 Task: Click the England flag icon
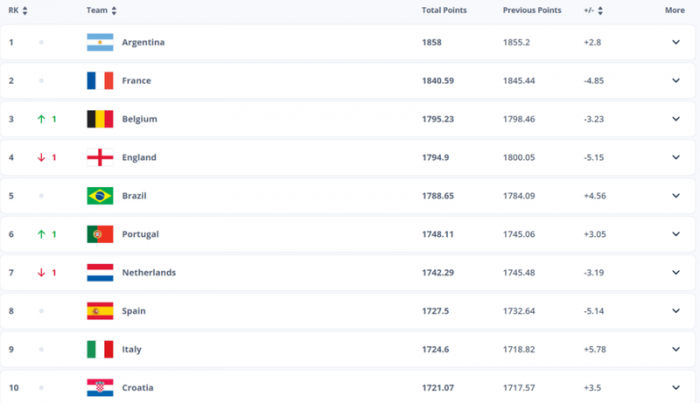[x=99, y=157]
